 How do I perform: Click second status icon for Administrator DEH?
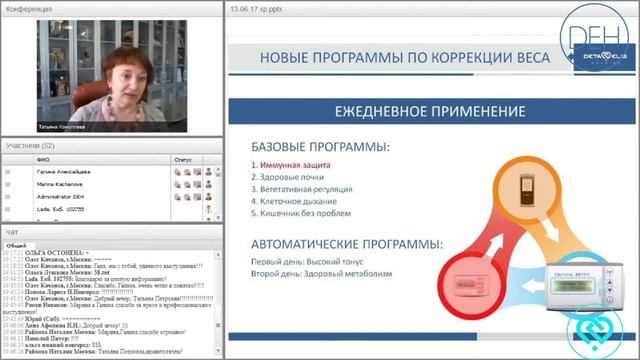(187, 197)
